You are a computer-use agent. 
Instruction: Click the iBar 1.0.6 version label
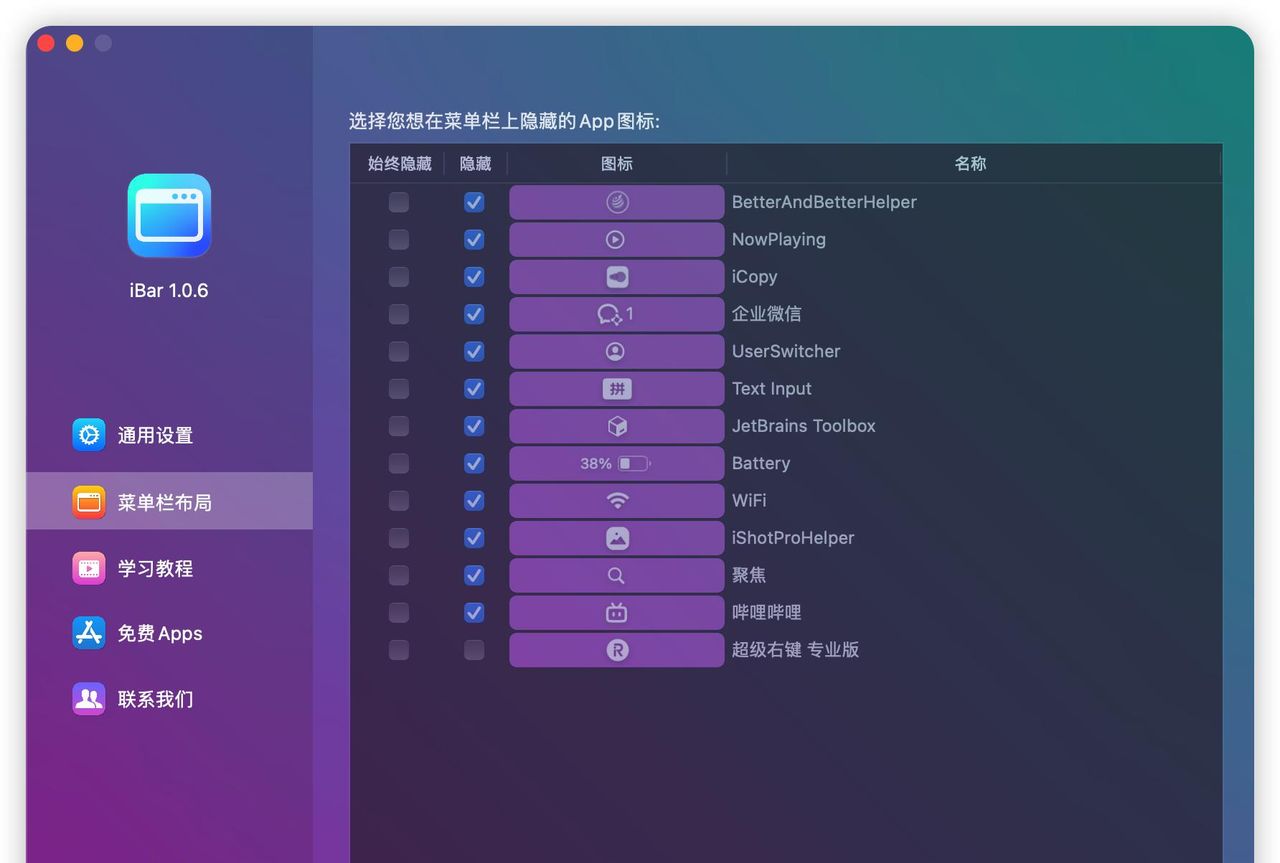pyautogui.click(x=169, y=291)
